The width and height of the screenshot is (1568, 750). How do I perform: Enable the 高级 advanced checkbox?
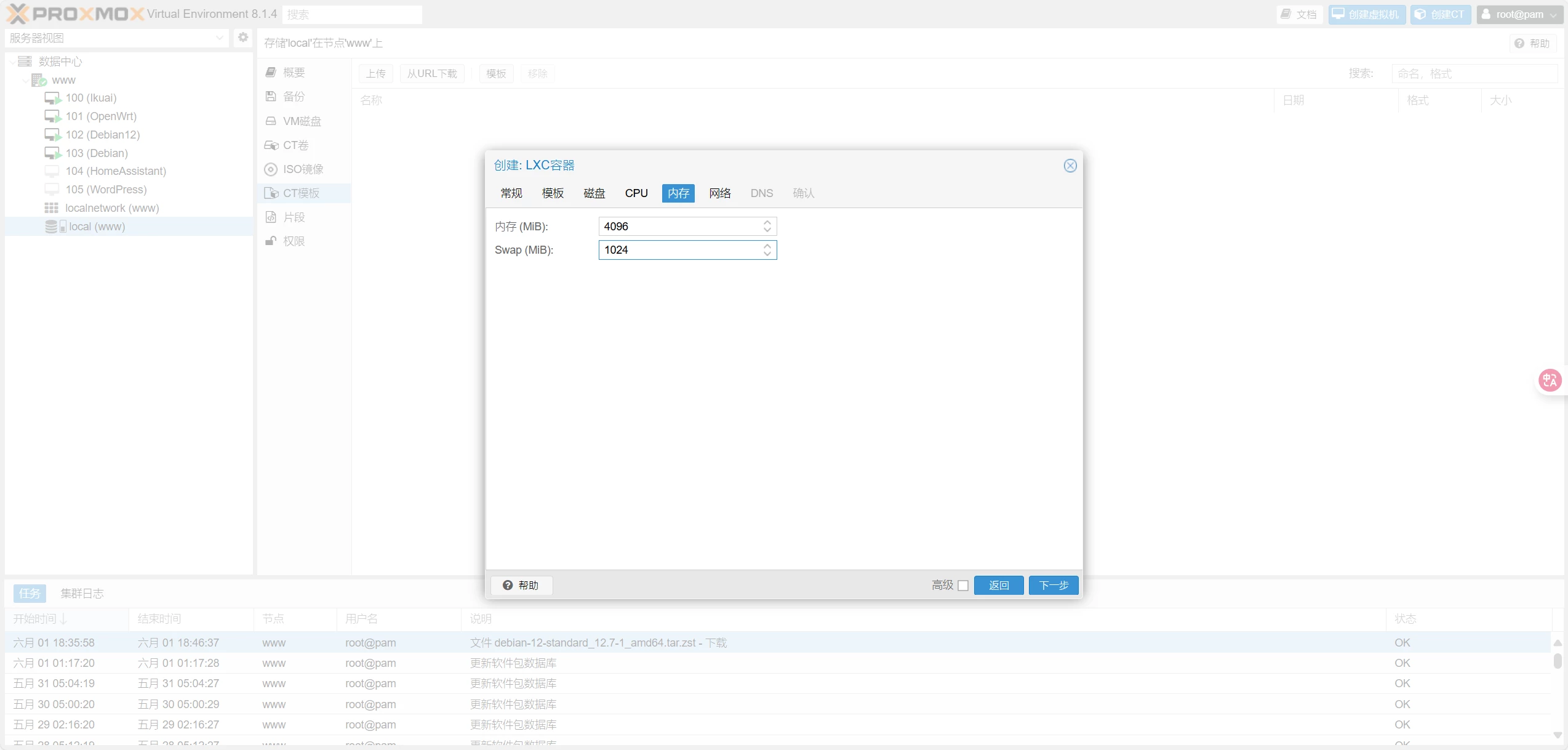(963, 586)
